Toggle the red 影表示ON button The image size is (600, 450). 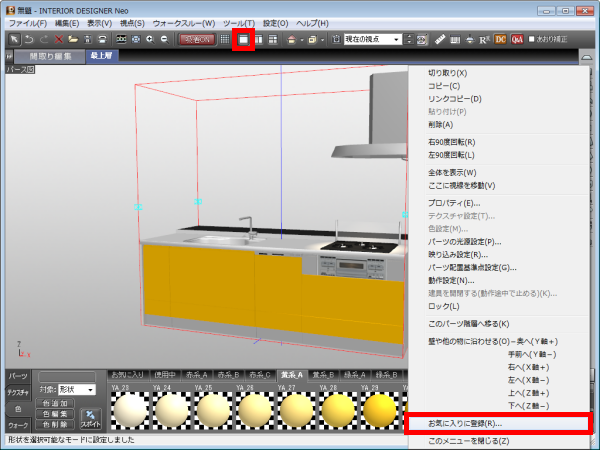tap(197, 39)
